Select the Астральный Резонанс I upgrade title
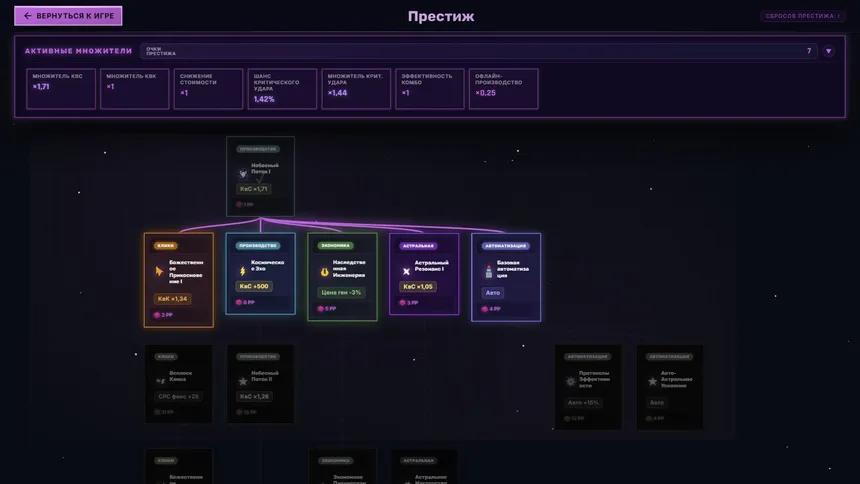The image size is (860, 484). tap(431, 266)
